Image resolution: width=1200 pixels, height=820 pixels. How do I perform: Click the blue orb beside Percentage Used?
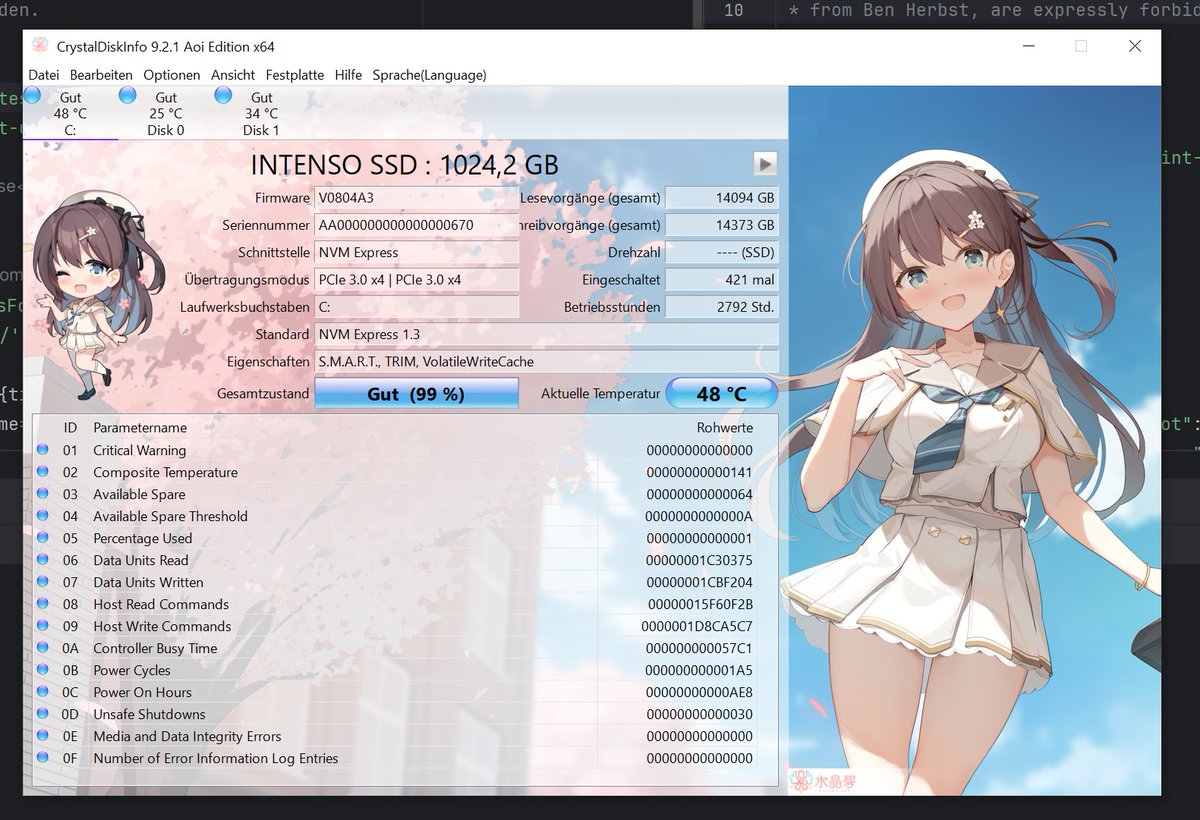(43, 538)
